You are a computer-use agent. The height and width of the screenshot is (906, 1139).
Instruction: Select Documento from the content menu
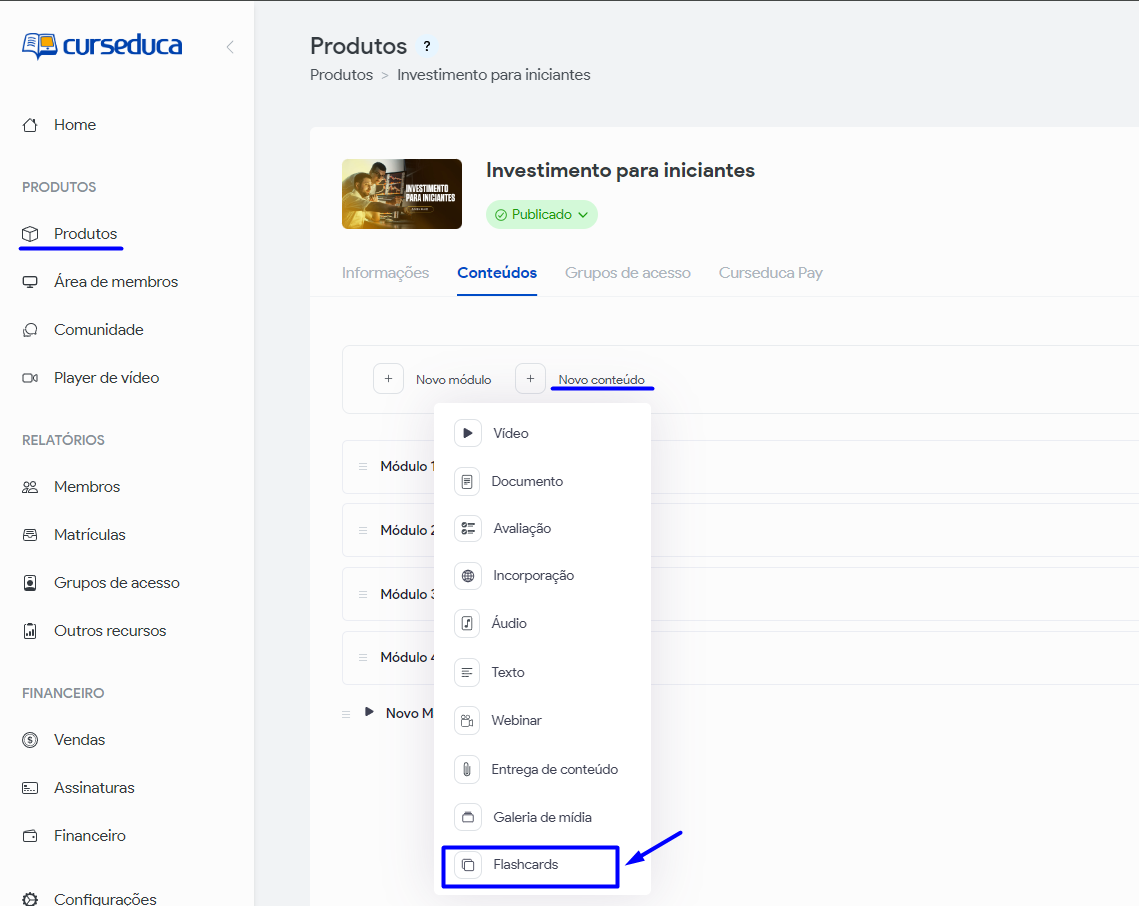pos(527,481)
